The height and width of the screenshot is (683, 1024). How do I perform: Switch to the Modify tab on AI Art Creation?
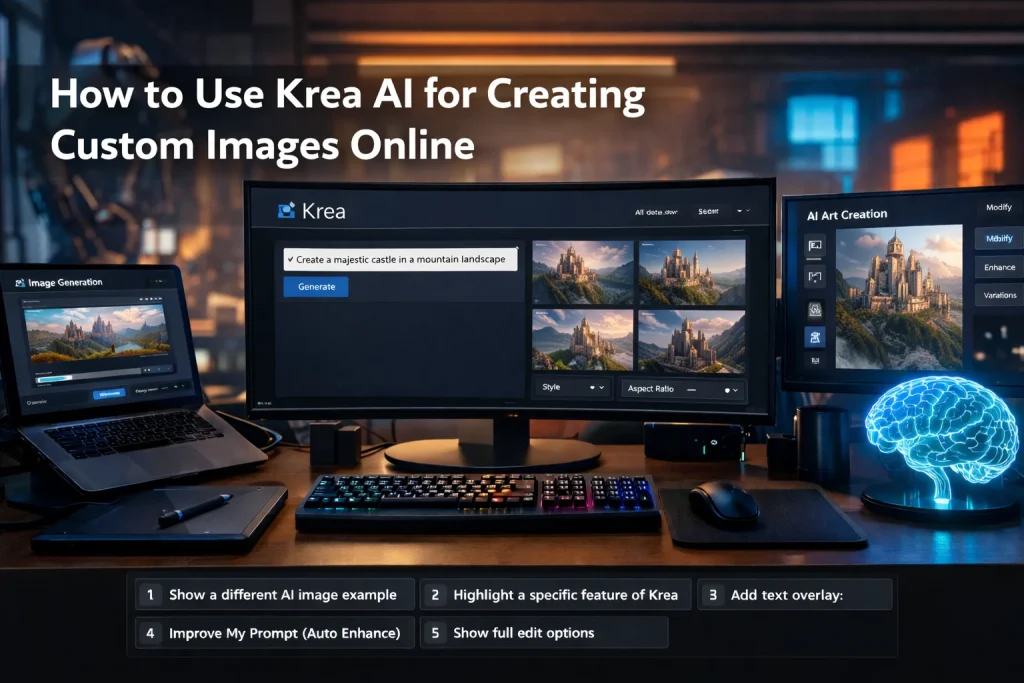(999, 239)
